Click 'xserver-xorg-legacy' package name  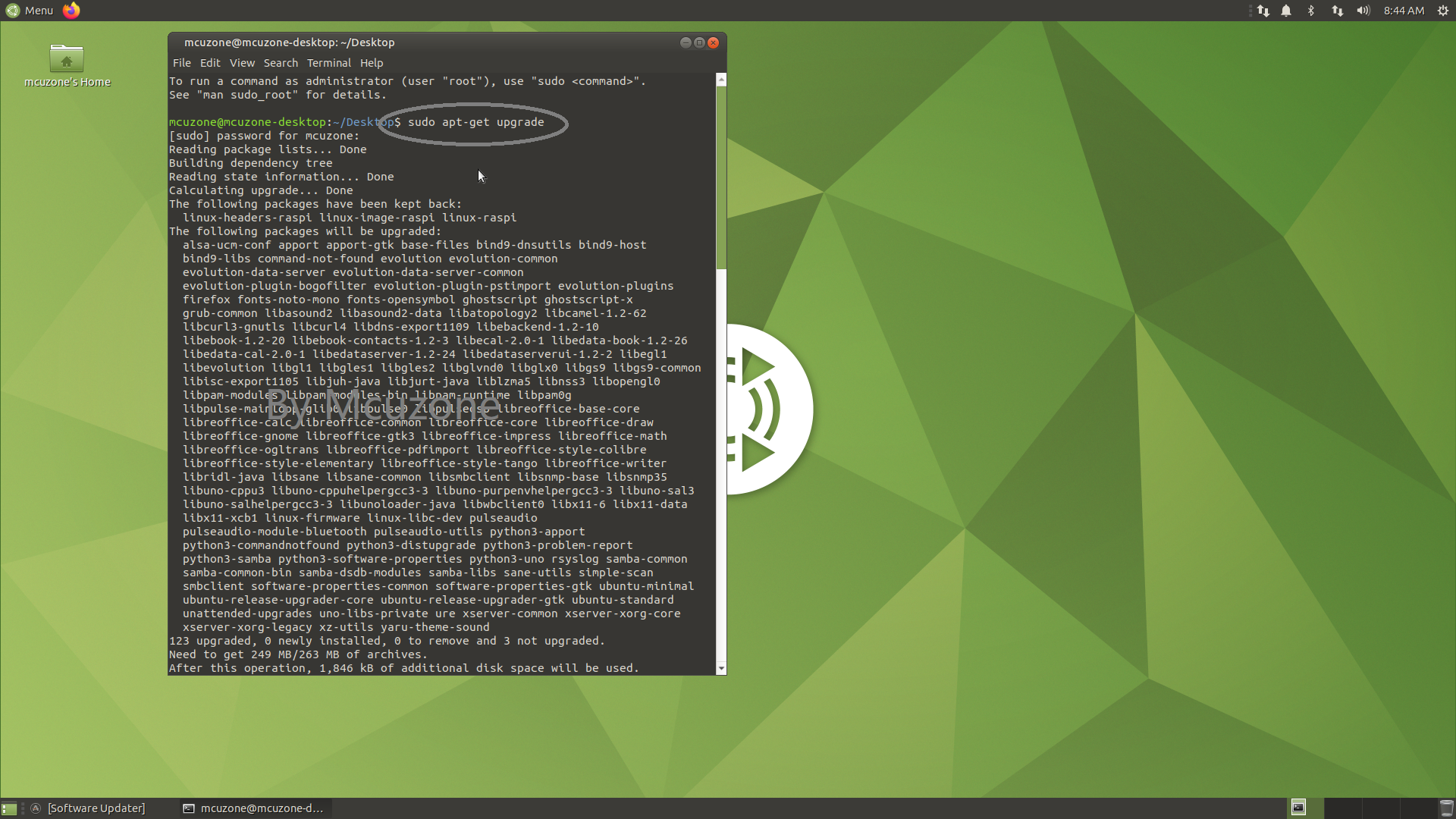pos(247,627)
